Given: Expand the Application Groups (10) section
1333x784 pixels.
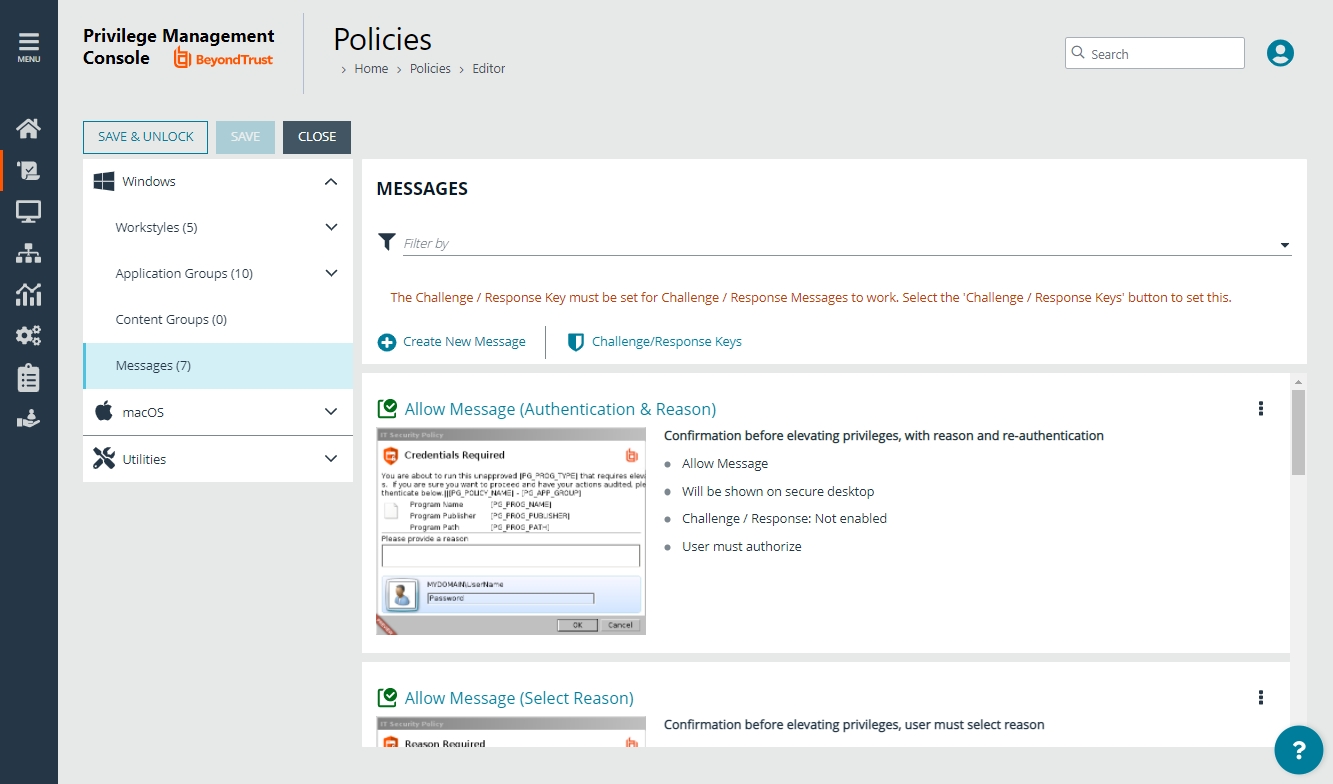Looking at the screenshot, I should [332, 273].
